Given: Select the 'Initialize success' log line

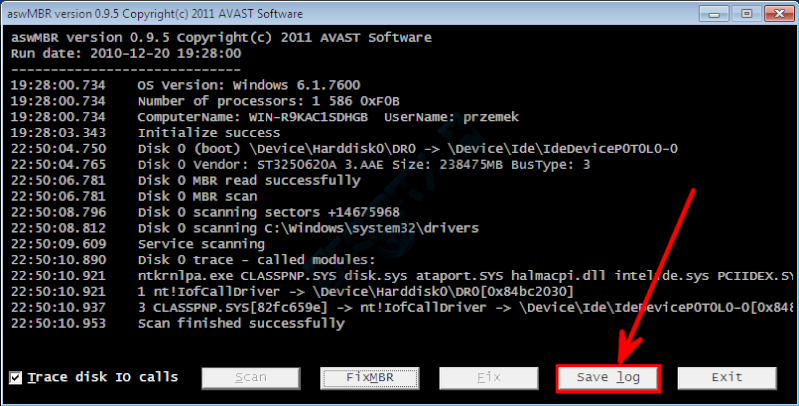Looking at the screenshot, I should (x=145, y=132).
